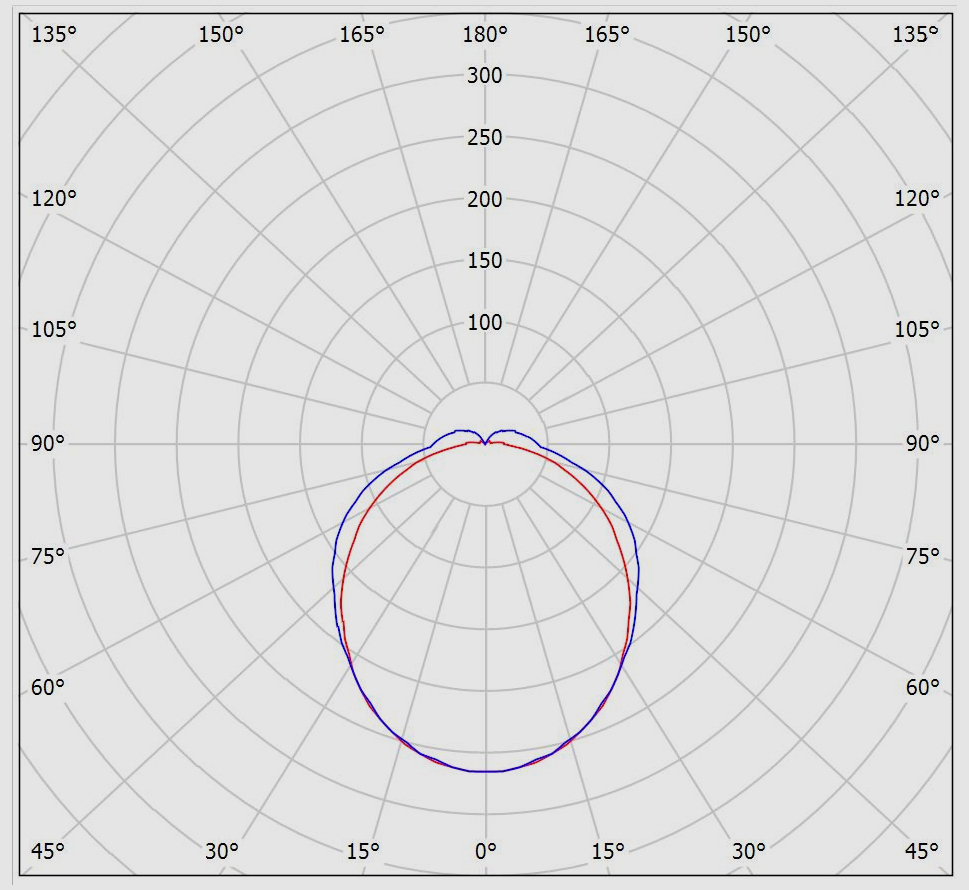Select the 250 radial scale value
The image size is (969, 890).
[484, 137]
